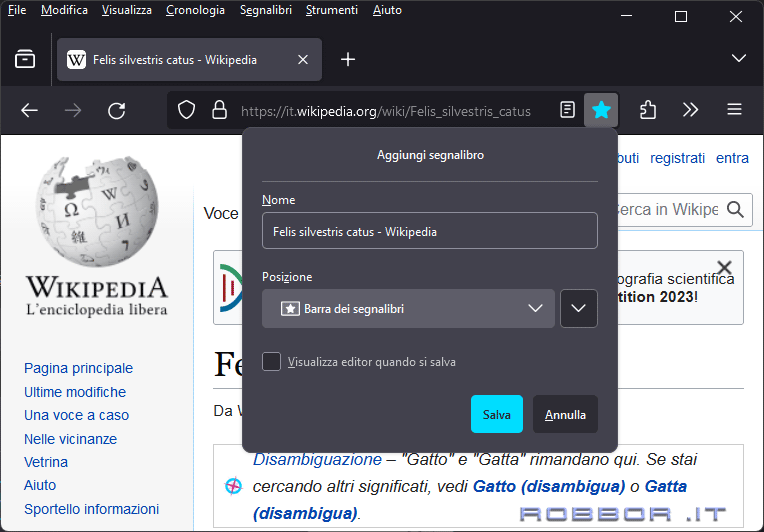The width and height of the screenshot is (764, 532).
Task: Reload the current page
Action: click(x=116, y=111)
